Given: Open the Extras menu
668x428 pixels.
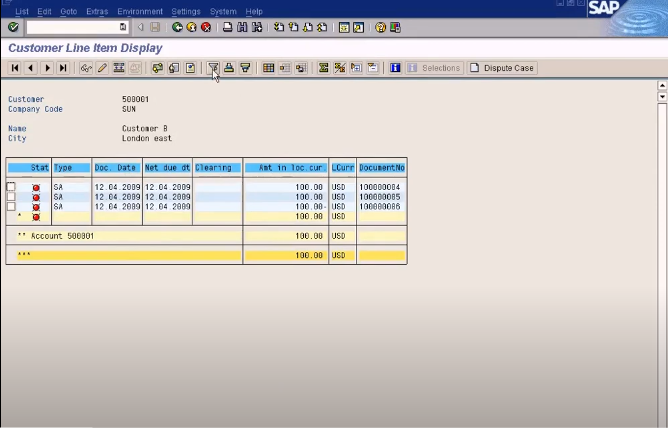Looking at the screenshot, I should pyautogui.click(x=97, y=11).
